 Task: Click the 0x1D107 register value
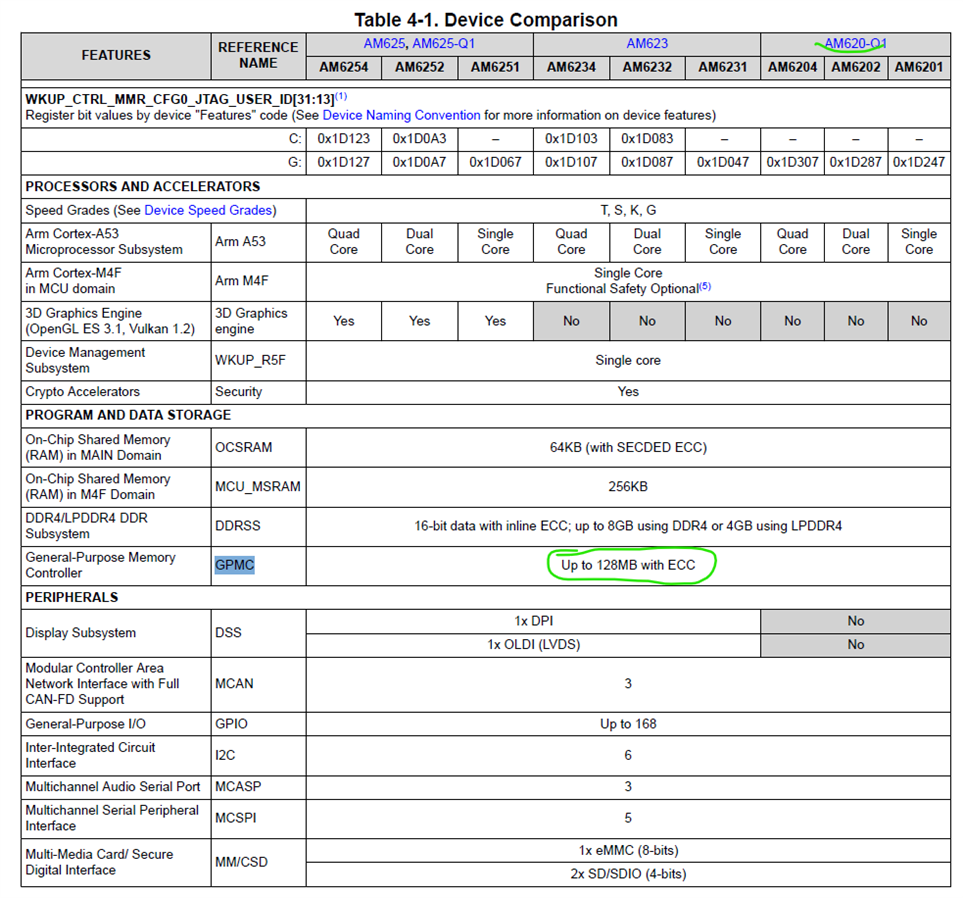click(x=571, y=162)
